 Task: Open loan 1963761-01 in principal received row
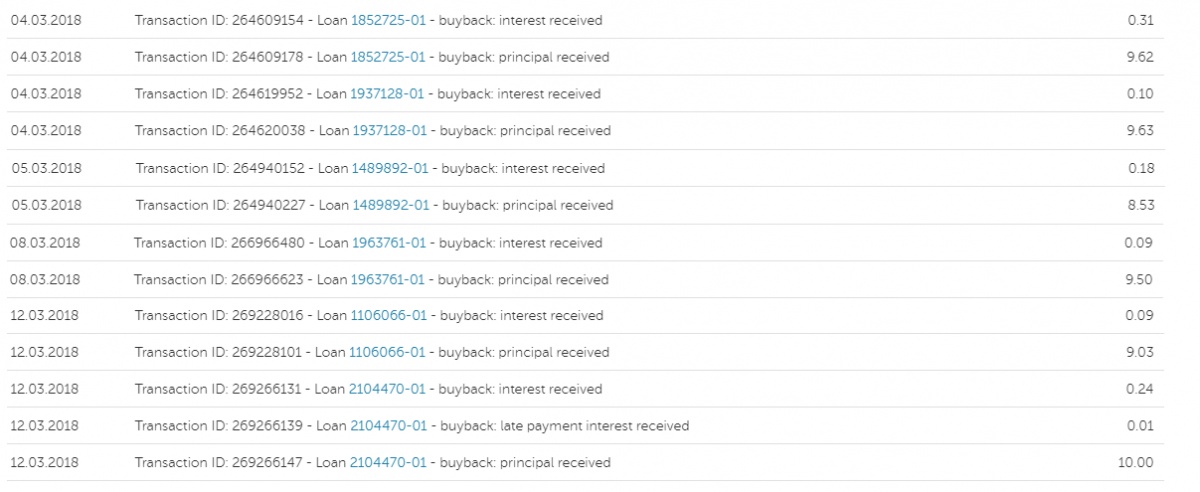coord(388,279)
